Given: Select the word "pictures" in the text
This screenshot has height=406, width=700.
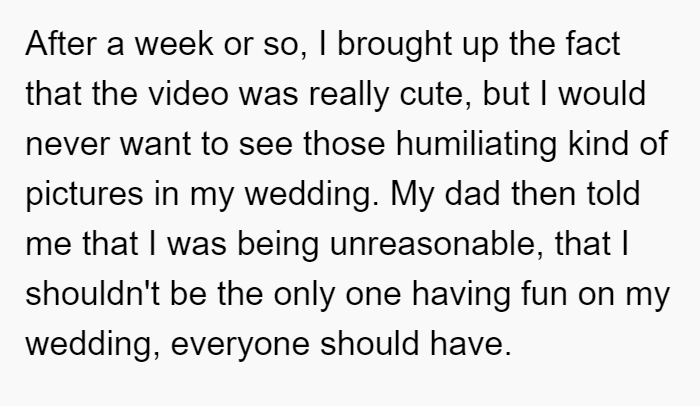Looking at the screenshot, I should click(84, 195).
